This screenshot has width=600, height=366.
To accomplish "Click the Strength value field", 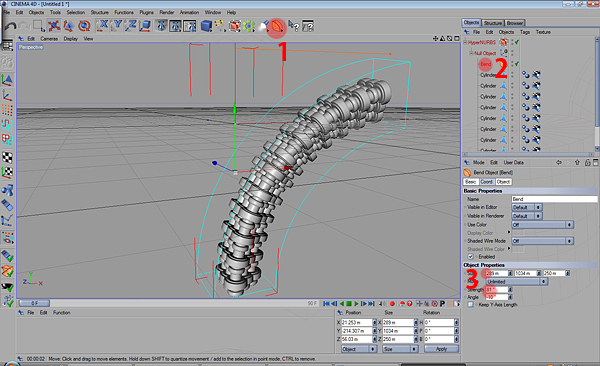I will [x=497, y=289].
